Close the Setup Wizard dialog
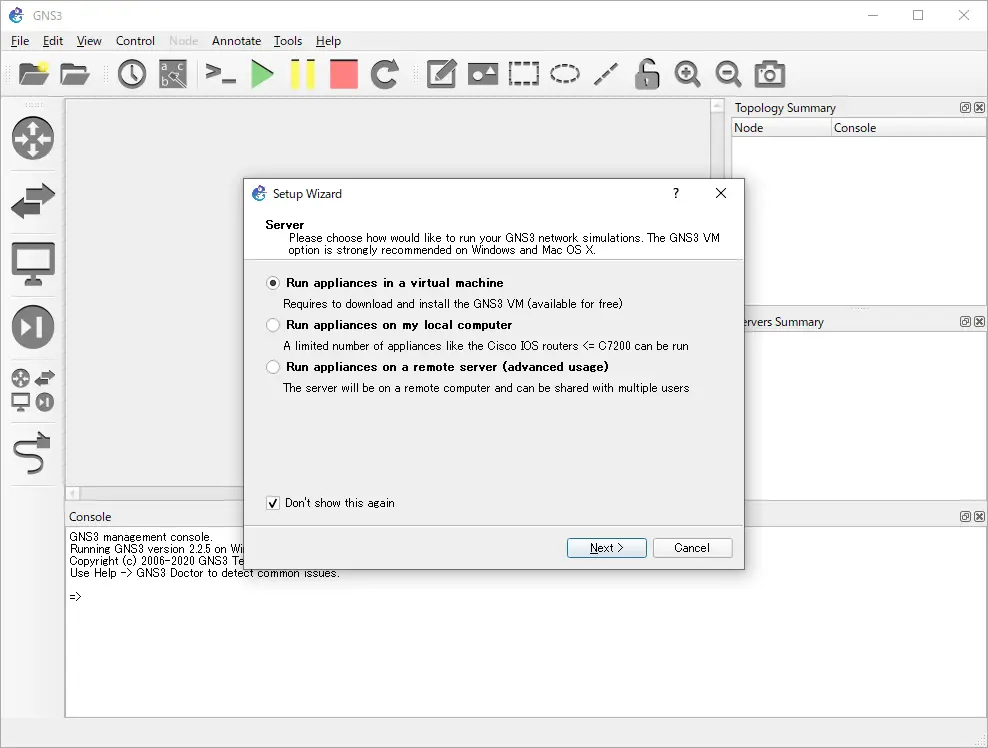Image resolution: width=988 pixels, height=748 pixels. tap(721, 193)
